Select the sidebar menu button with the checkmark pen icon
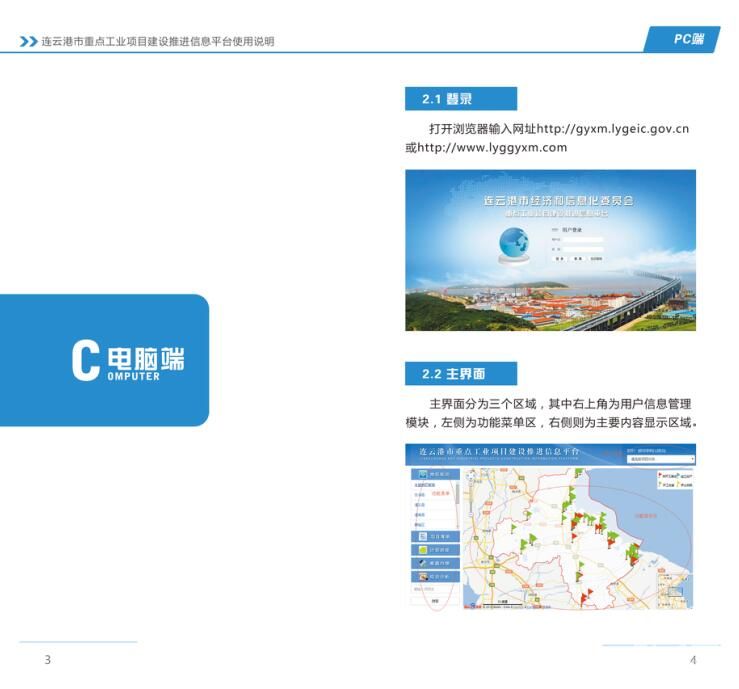Image resolution: width=739 pixels, height=689 pixels. 435,563
